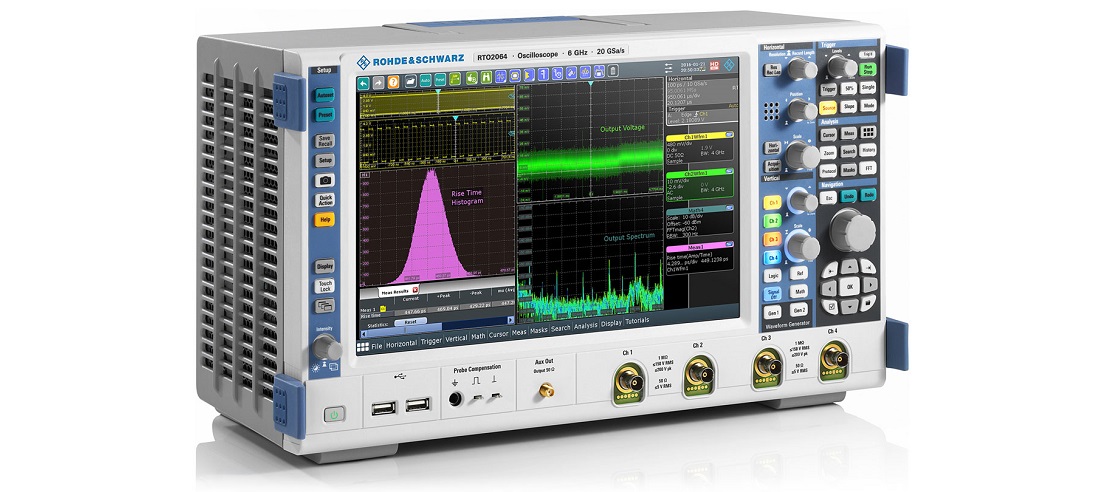
Task: Push the green Ch 2 key
Action: [772, 220]
